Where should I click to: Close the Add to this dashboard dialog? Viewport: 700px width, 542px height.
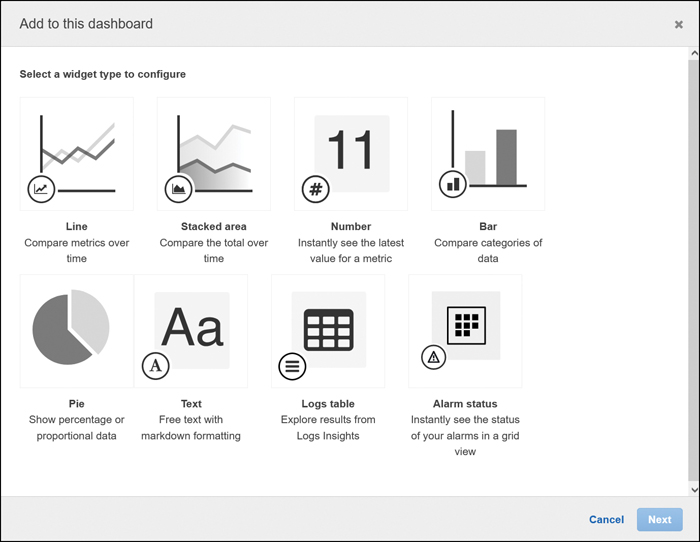[x=679, y=25]
